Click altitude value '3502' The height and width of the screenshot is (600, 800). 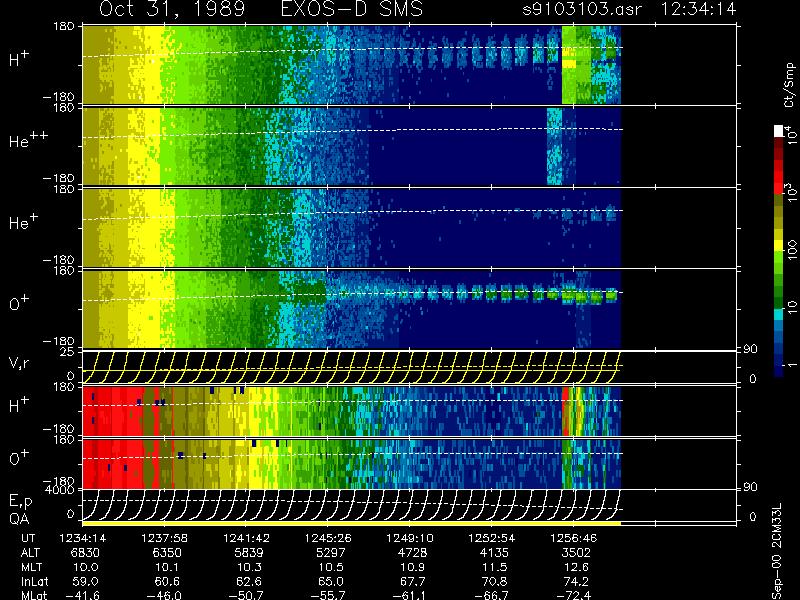tap(576, 553)
